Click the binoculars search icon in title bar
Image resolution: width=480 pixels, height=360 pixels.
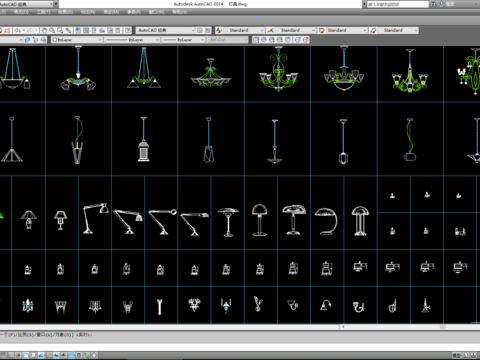click(x=433, y=4)
